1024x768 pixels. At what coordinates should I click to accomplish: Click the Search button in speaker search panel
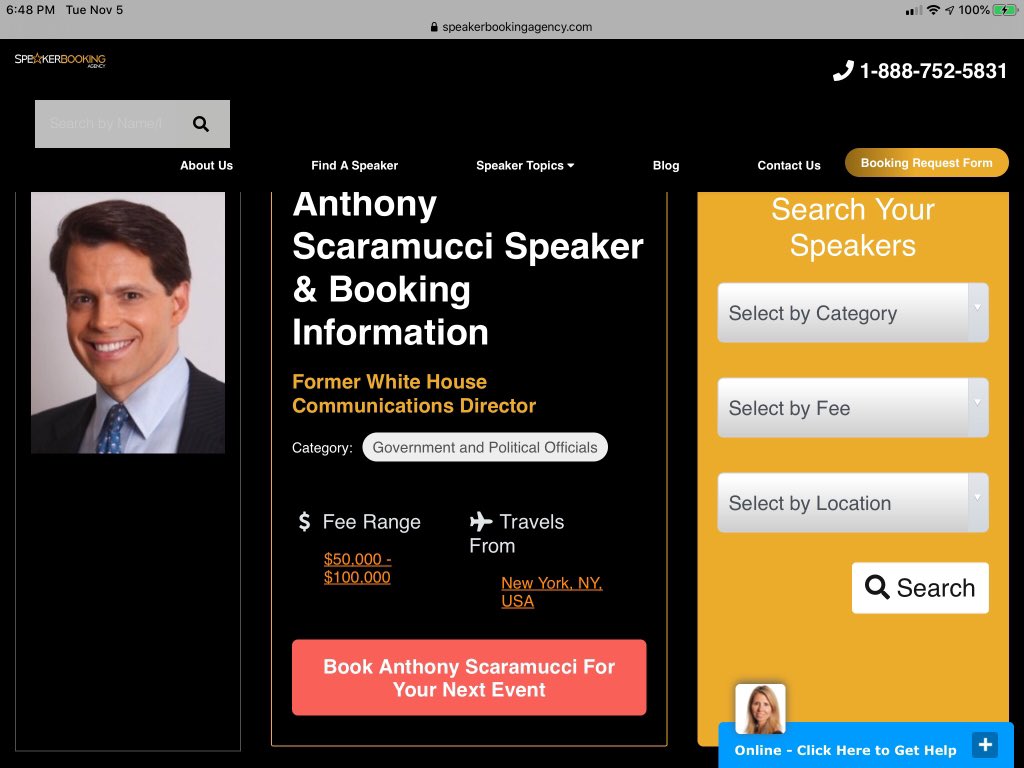(x=920, y=588)
